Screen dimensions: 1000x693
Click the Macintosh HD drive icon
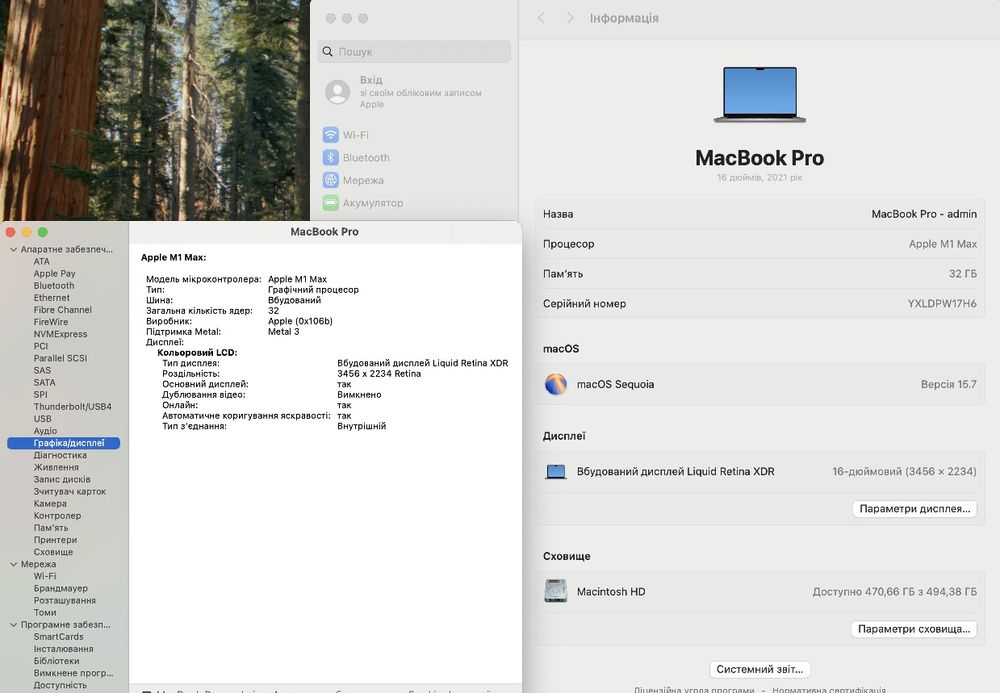(x=556, y=591)
